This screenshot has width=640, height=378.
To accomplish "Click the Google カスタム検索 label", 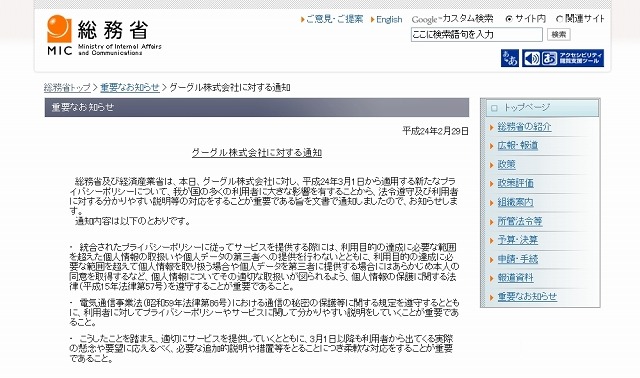I will (x=452, y=19).
